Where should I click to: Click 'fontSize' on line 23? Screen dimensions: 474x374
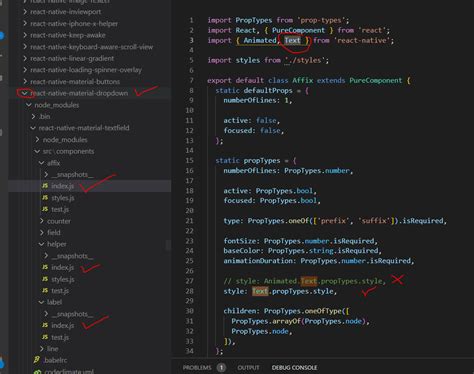coord(240,241)
